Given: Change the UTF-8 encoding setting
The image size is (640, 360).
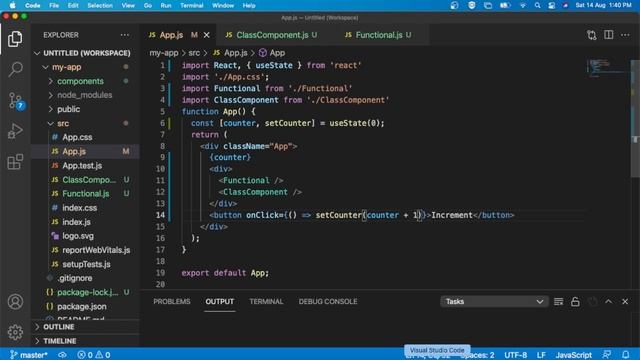Looking at the screenshot, I should (516, 355).
